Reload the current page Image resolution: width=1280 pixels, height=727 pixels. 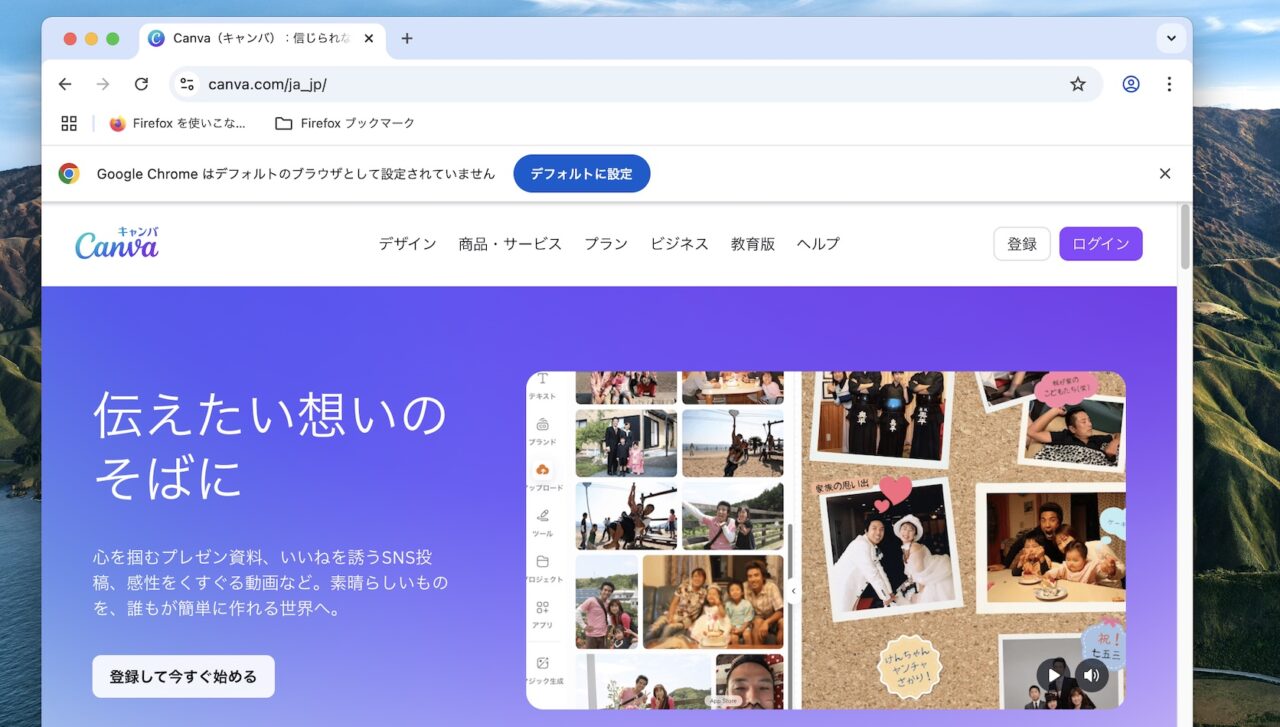coord(141,84)
